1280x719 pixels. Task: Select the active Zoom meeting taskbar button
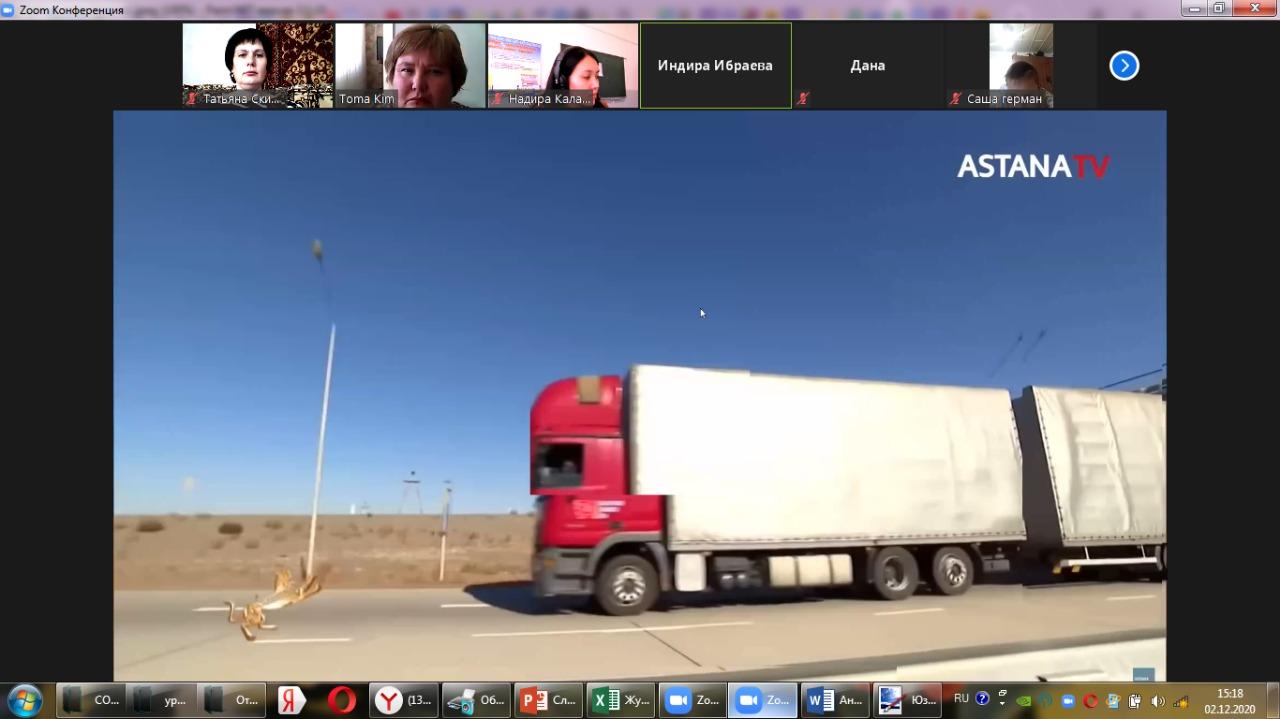click(x=763, y=700)
